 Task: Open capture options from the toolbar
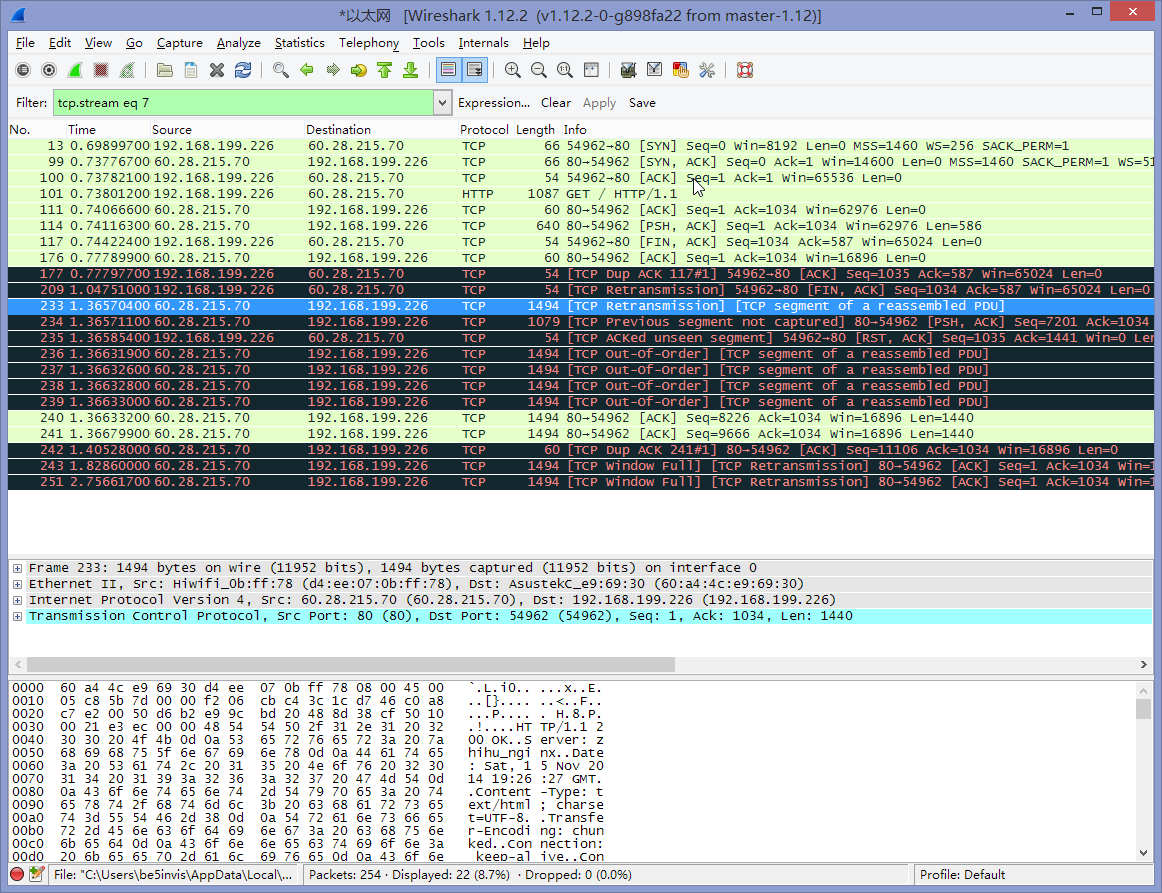tap(49, 70)
